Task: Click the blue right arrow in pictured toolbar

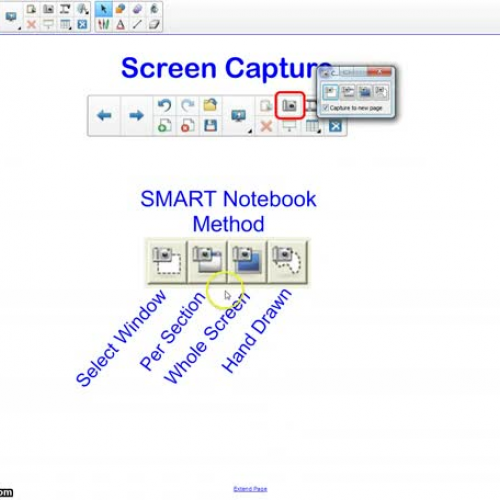Action: 136,116
